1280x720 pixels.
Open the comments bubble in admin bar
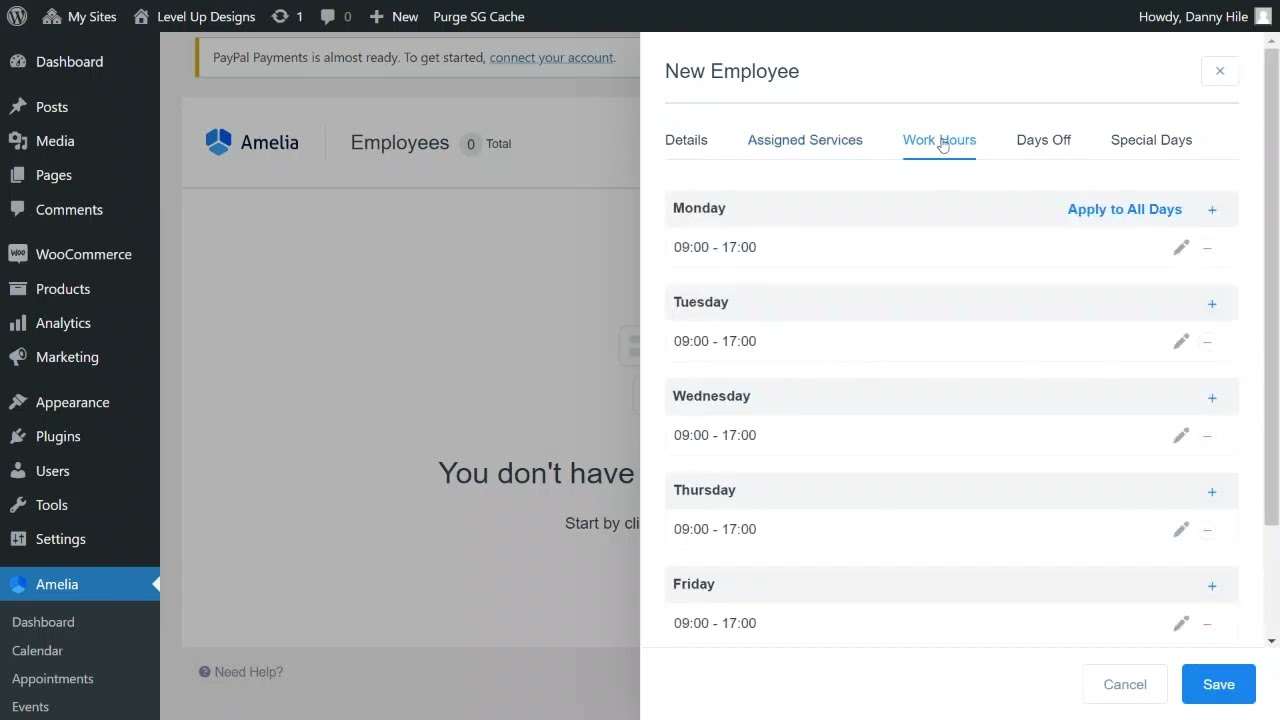[335, 16]
